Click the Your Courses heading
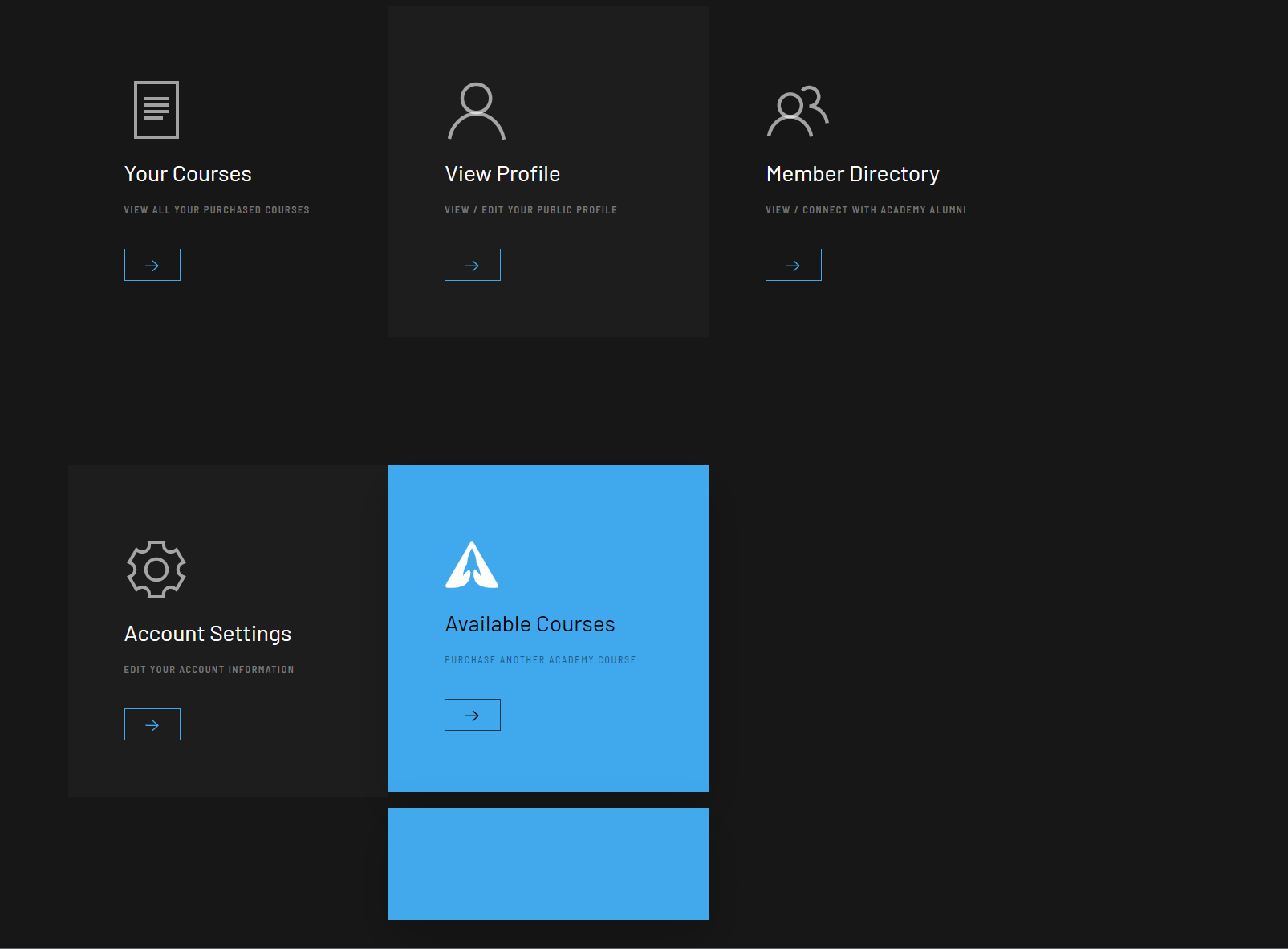The width and height of the screenshot is (1288, 949). [188, 174]
